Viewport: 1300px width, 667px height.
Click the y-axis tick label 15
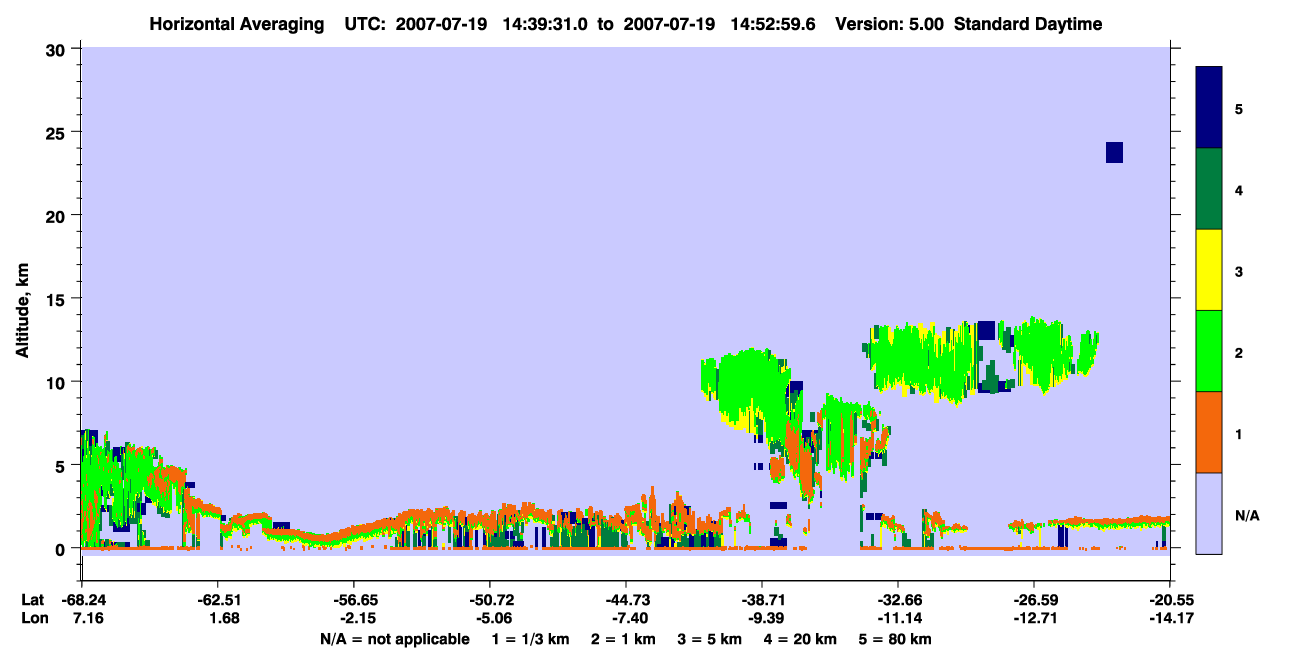click(58, 299)
